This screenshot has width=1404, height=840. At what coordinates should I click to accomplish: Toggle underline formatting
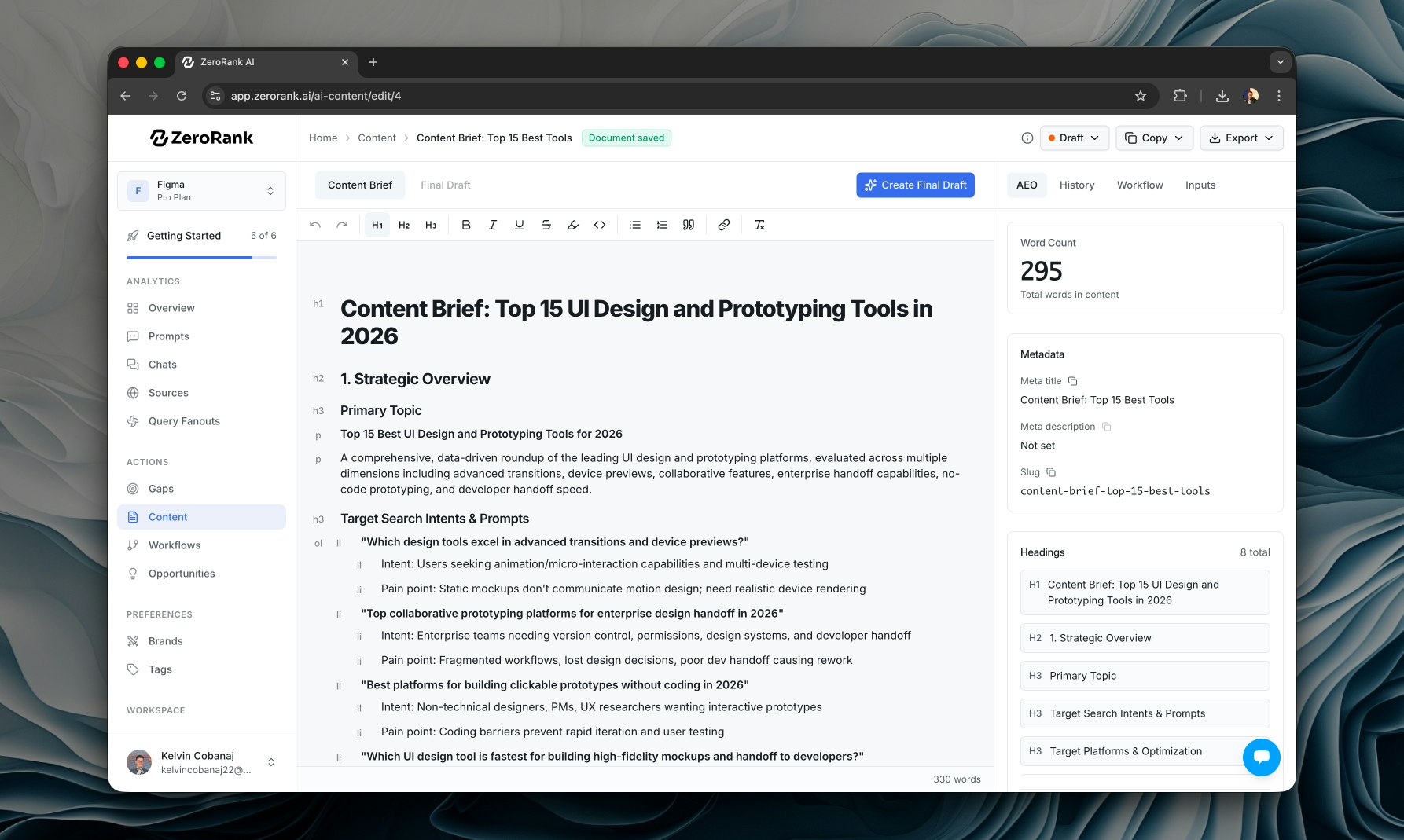(520, 225)
